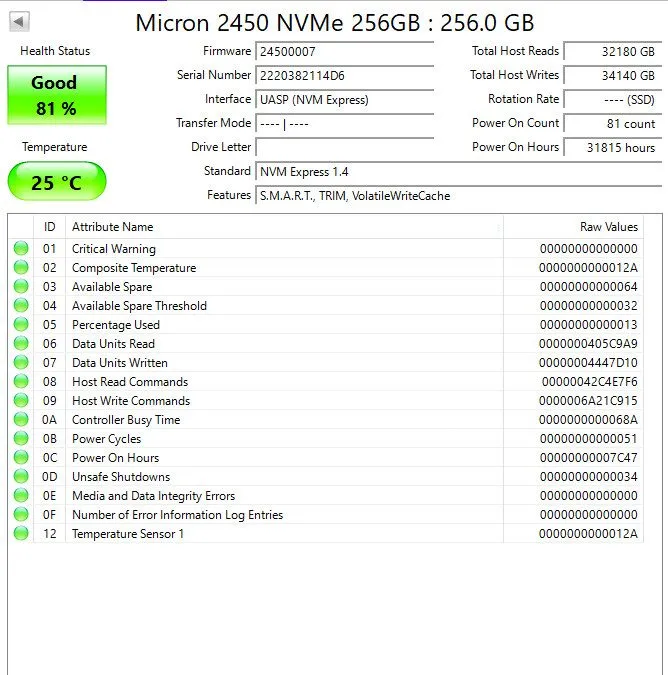The height and width of the screenshot is (675, 668).
Task: Click raw value 00000042C4E7F6
Action: (590, 382)
